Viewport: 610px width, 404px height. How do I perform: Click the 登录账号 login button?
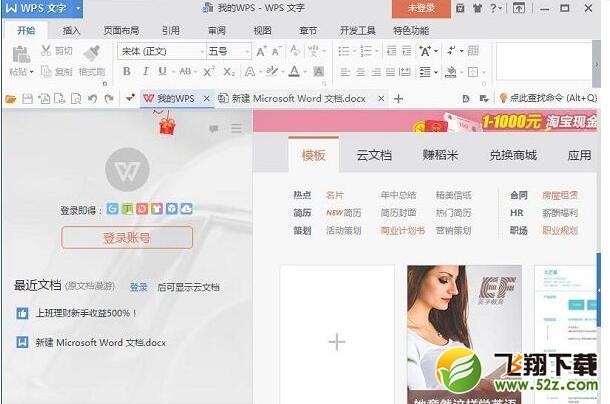[x=127, y=237]
